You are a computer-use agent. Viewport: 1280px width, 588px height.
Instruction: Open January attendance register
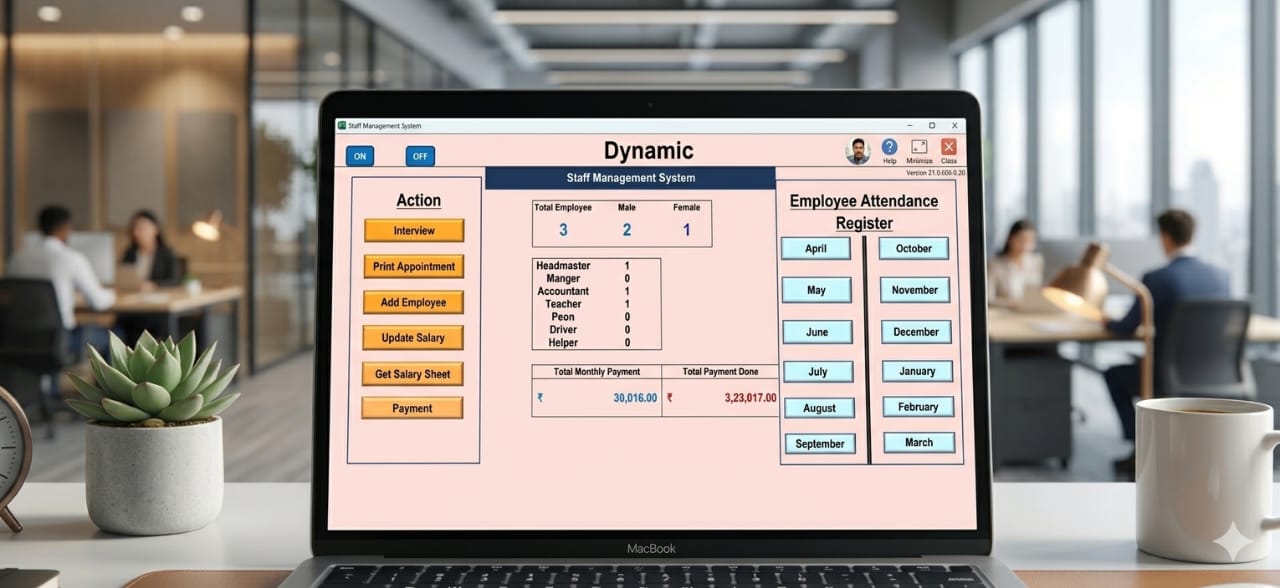[917, 371]
